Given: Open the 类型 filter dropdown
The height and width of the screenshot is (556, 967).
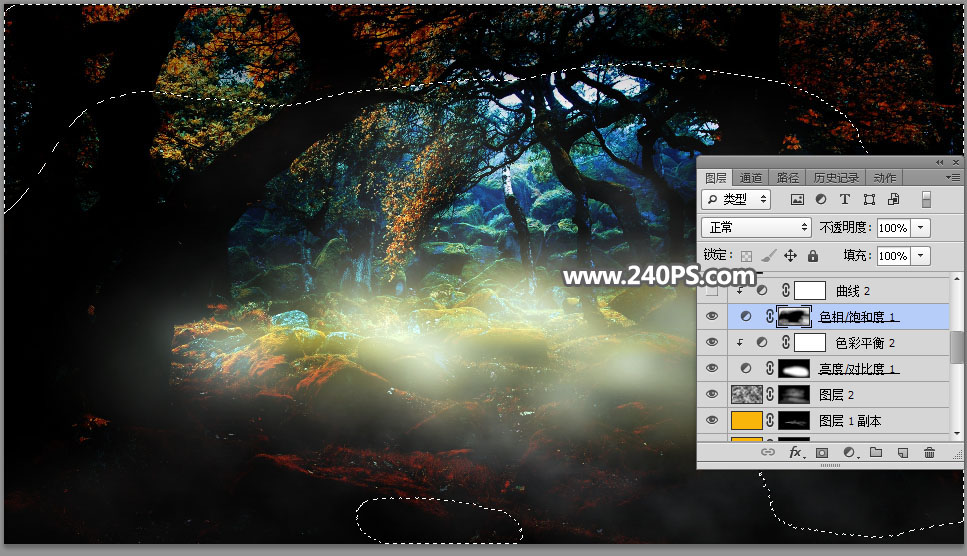Looking at the screenshot, I should coord(736,199).
